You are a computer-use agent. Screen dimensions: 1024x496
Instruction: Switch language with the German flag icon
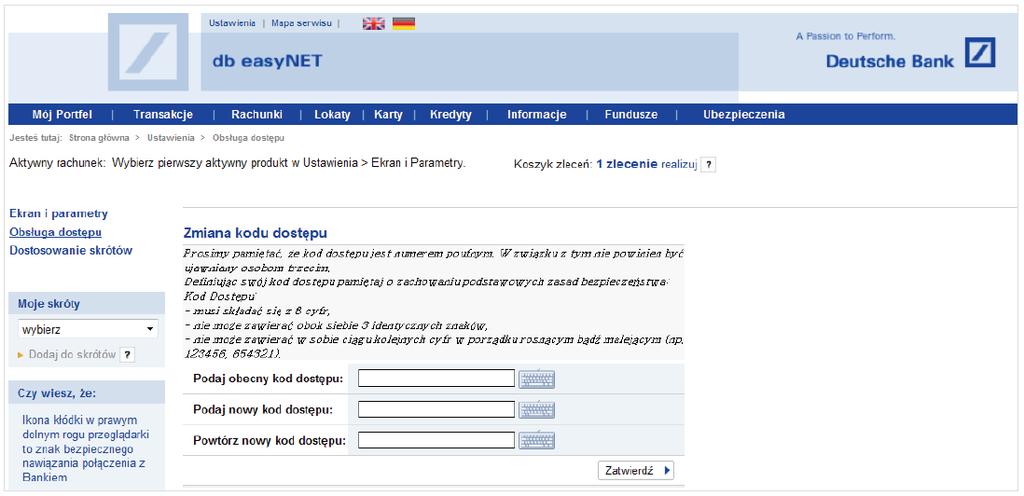(404, 23)
